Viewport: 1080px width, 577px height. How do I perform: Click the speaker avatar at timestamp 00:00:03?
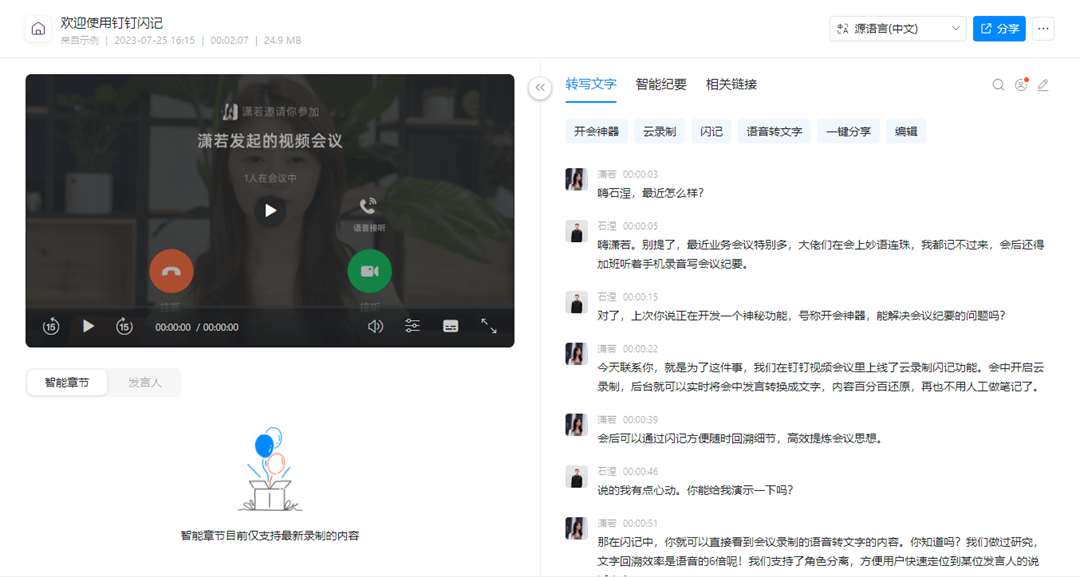pos(577,179)
